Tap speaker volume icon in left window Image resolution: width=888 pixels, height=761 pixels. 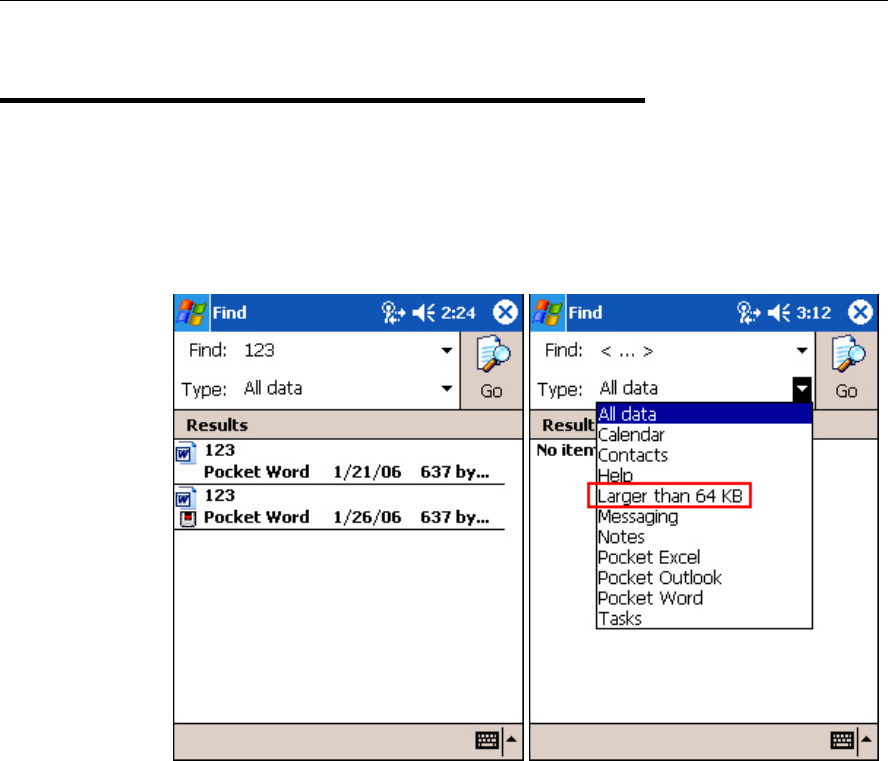(x=424, y=313)
